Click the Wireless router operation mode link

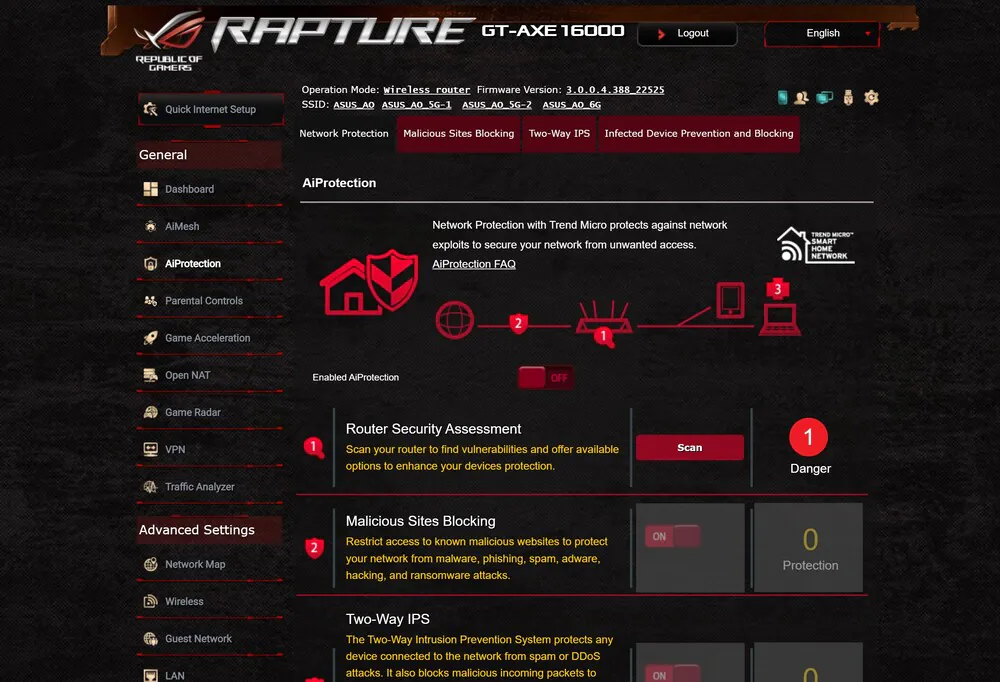pyautogui.click(x=427, y=90)
